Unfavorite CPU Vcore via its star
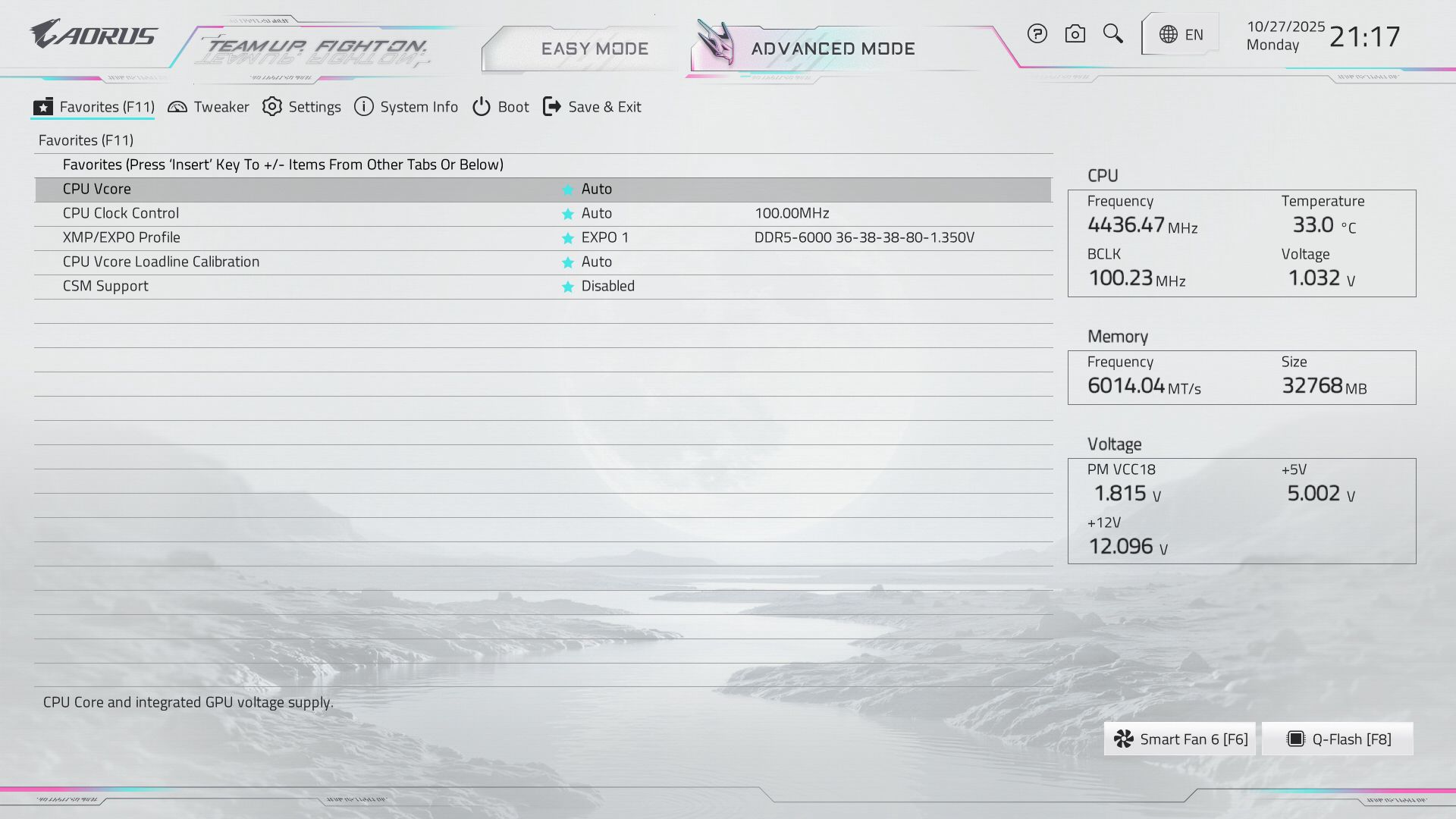 tap(567, 190)
